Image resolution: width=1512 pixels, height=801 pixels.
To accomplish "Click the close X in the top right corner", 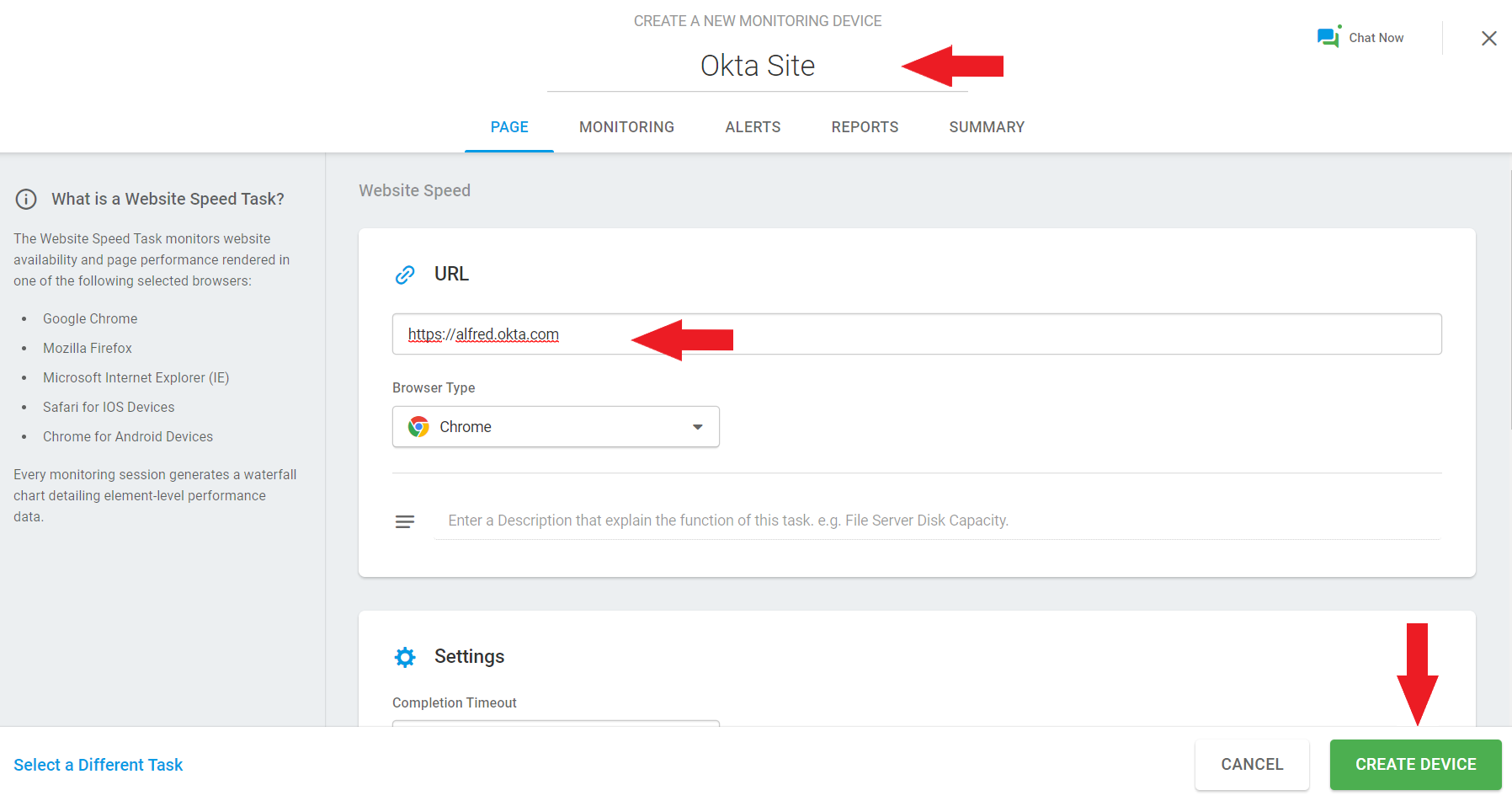I will (x=1489, y=38).
